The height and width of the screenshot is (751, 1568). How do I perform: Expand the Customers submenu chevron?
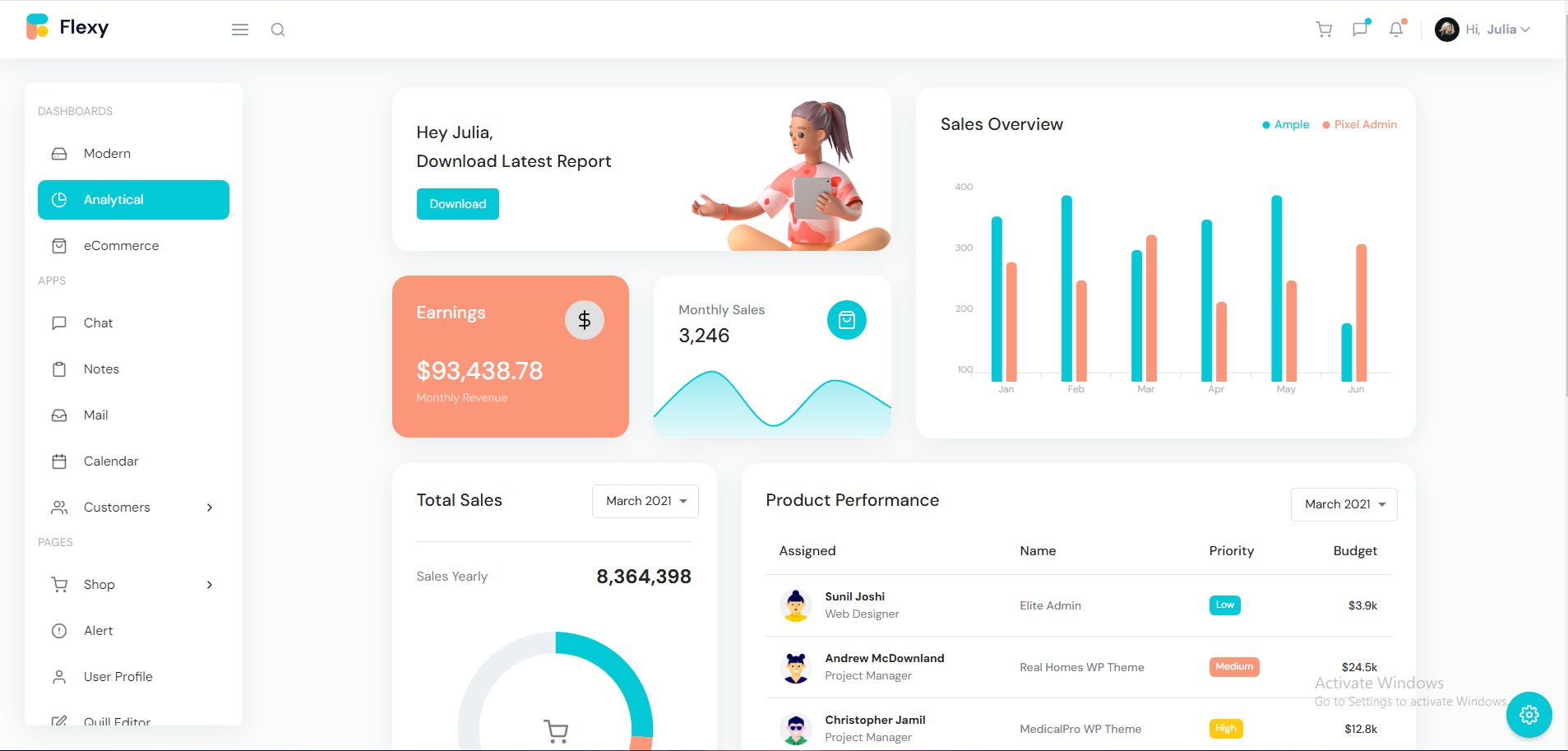[210, 508]
